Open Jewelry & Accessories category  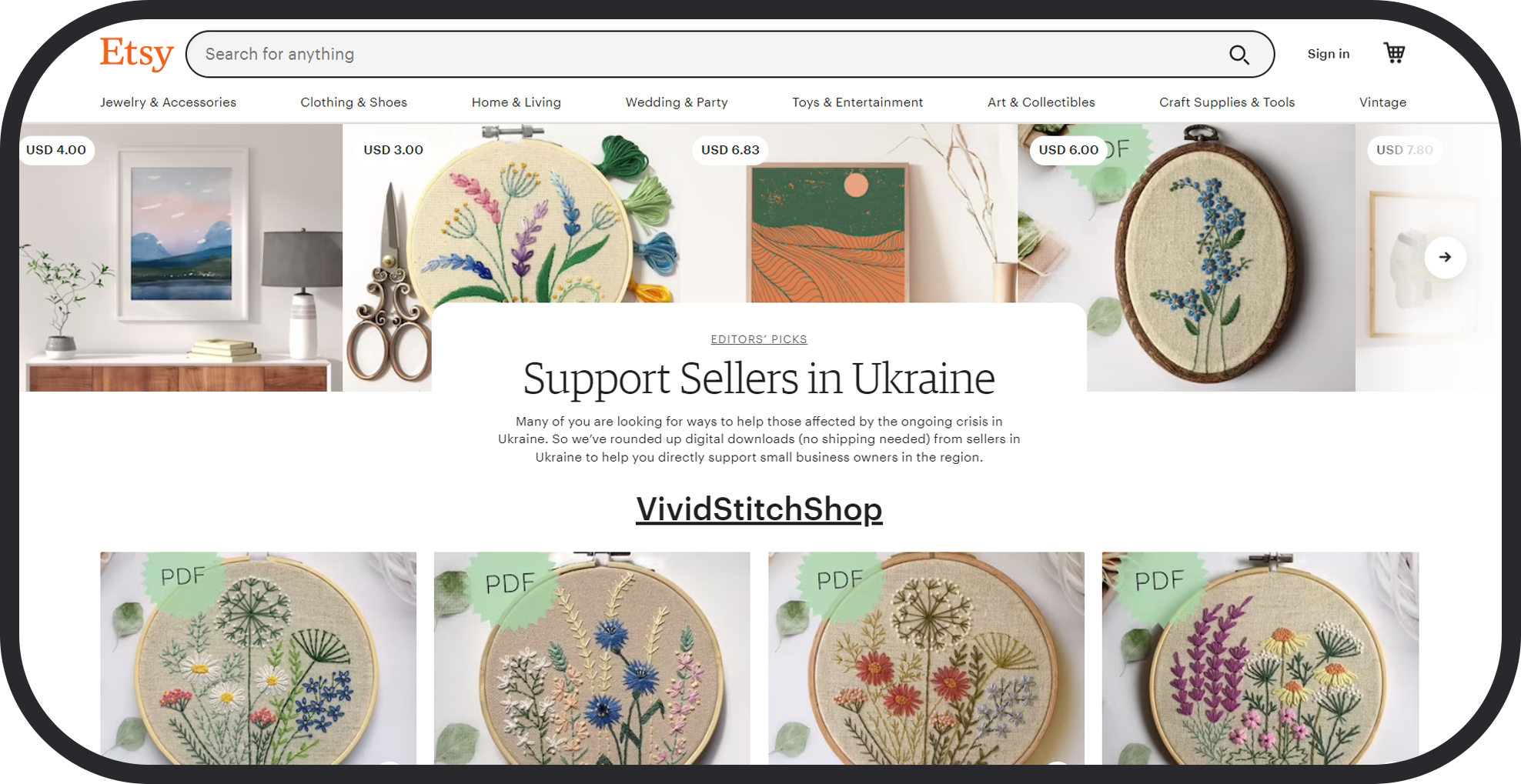(x=168, y=102)
